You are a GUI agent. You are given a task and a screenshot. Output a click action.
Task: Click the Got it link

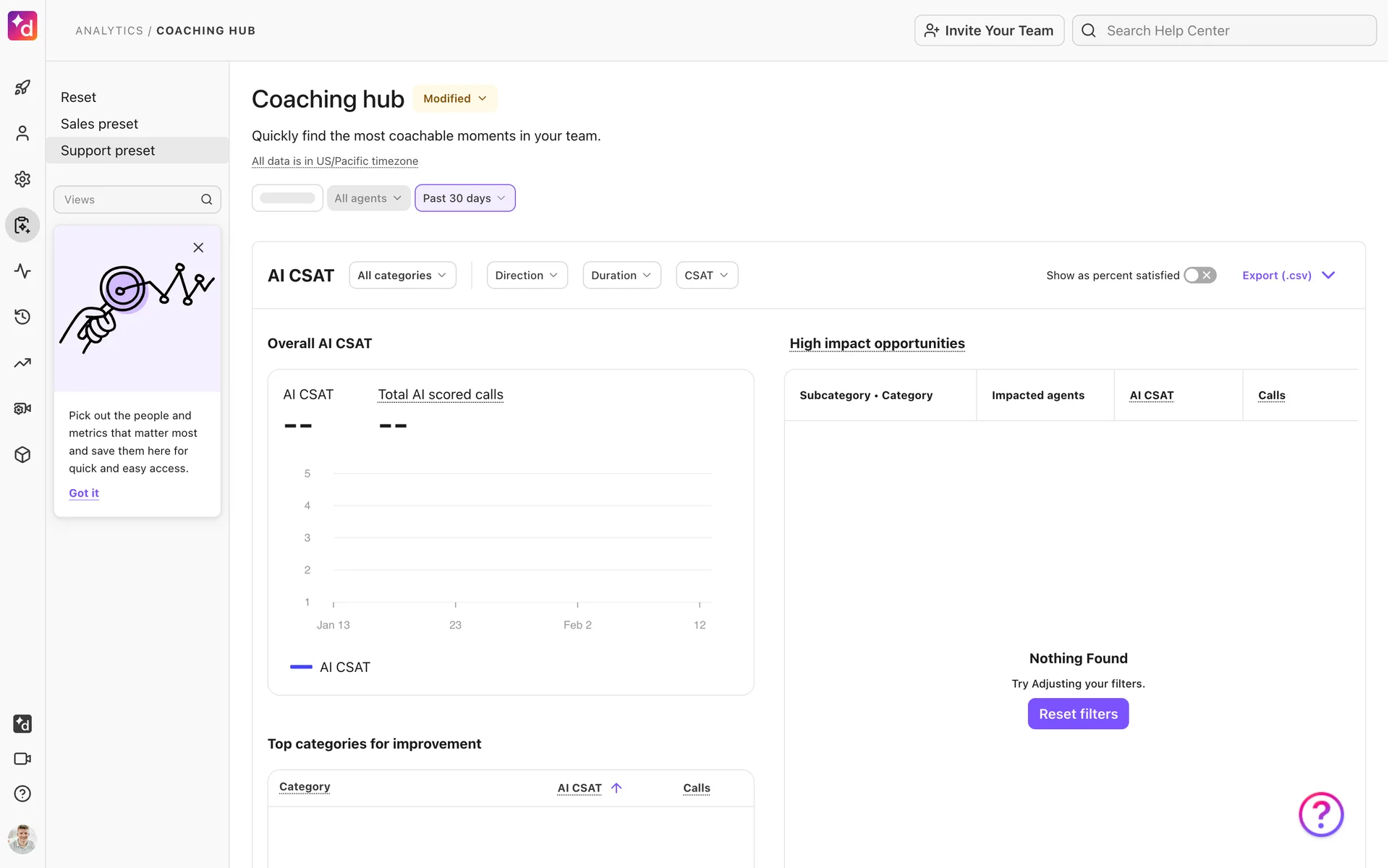coord(84,493)
